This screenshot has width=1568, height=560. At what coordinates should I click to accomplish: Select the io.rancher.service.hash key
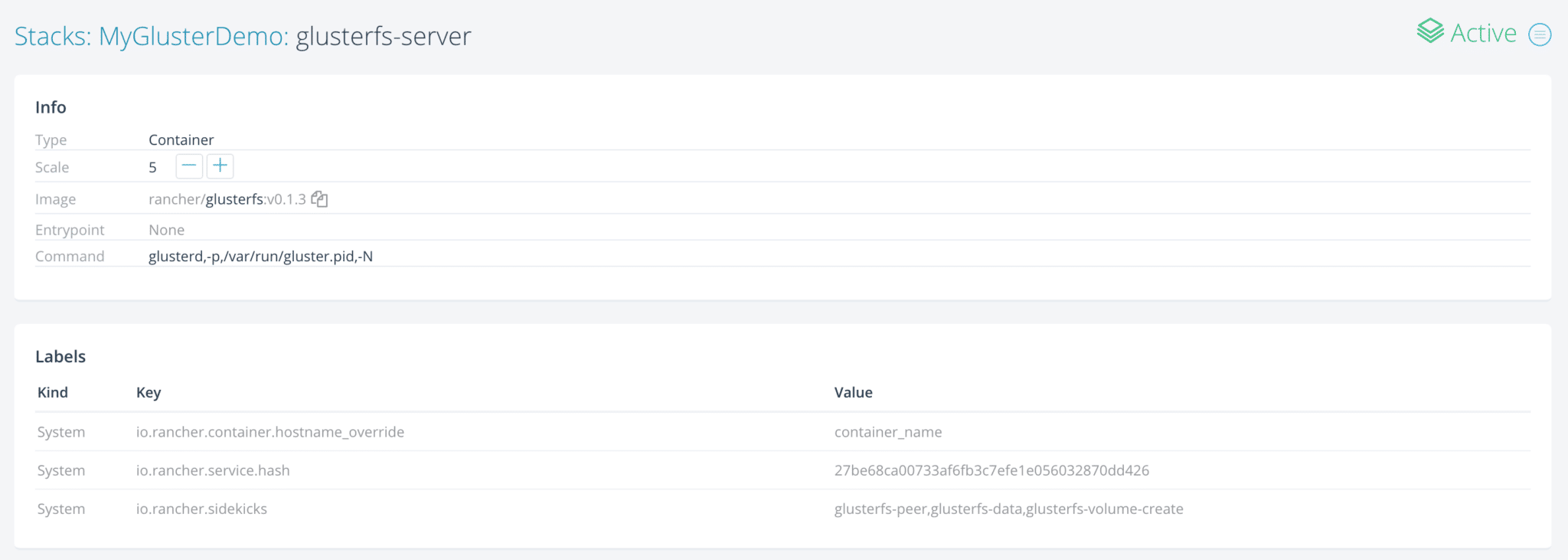click(x=213, y=470)
